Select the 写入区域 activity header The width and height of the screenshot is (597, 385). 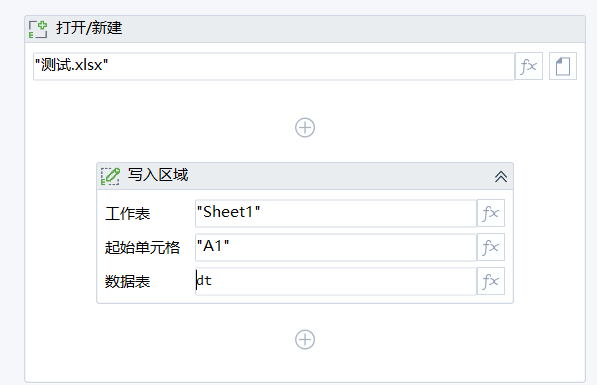tap(305, 176)
